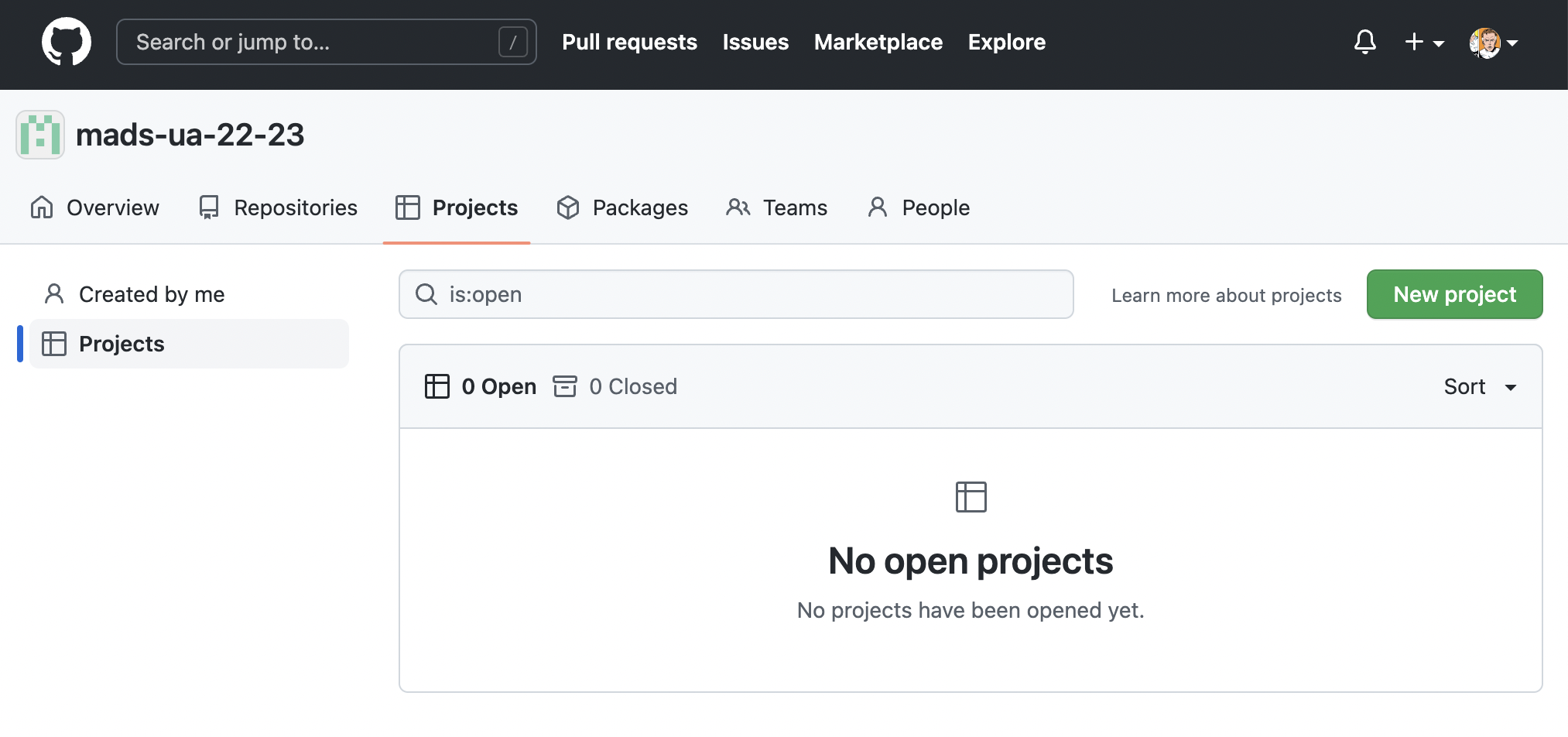The height and width of the screenshot is (737, 1568).
Task: Open the Teams tab
Action: 777,207
